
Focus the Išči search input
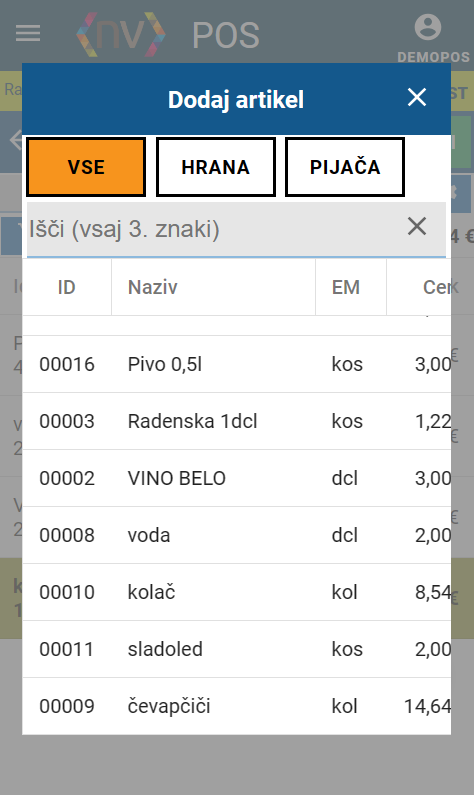[215, 229]
